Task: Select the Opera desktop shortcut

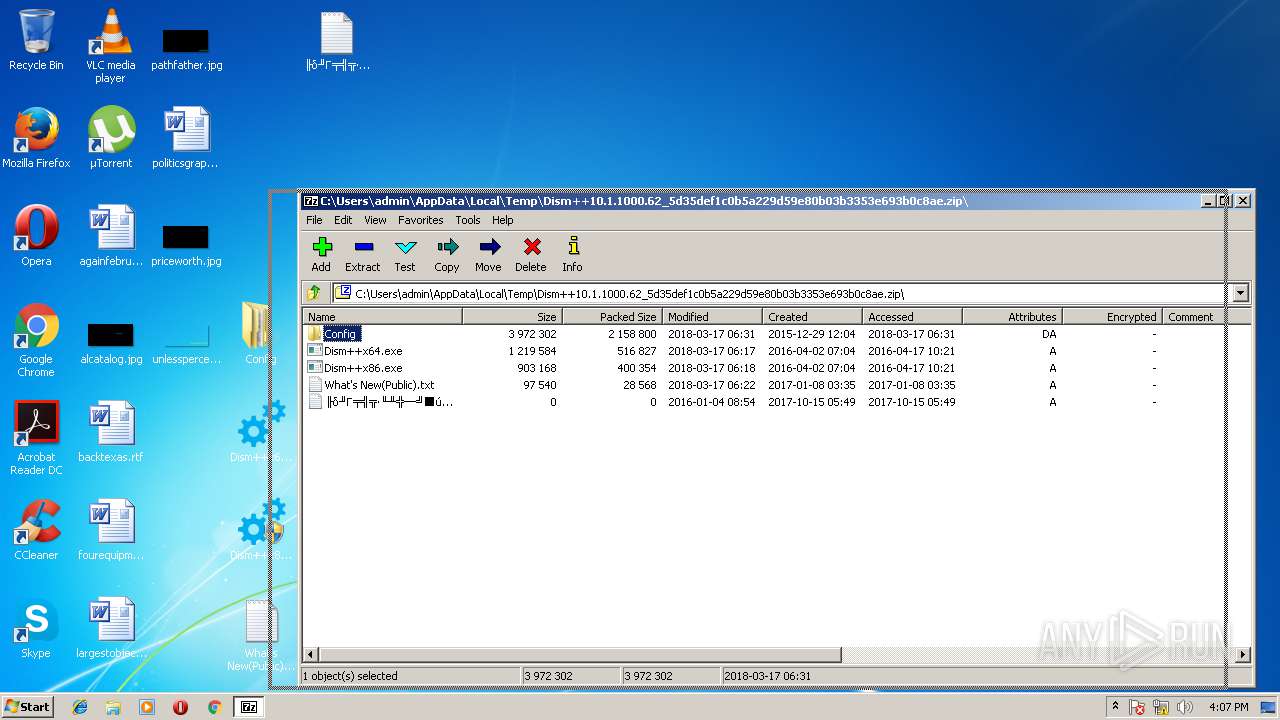Action: (x=36, y=235)
